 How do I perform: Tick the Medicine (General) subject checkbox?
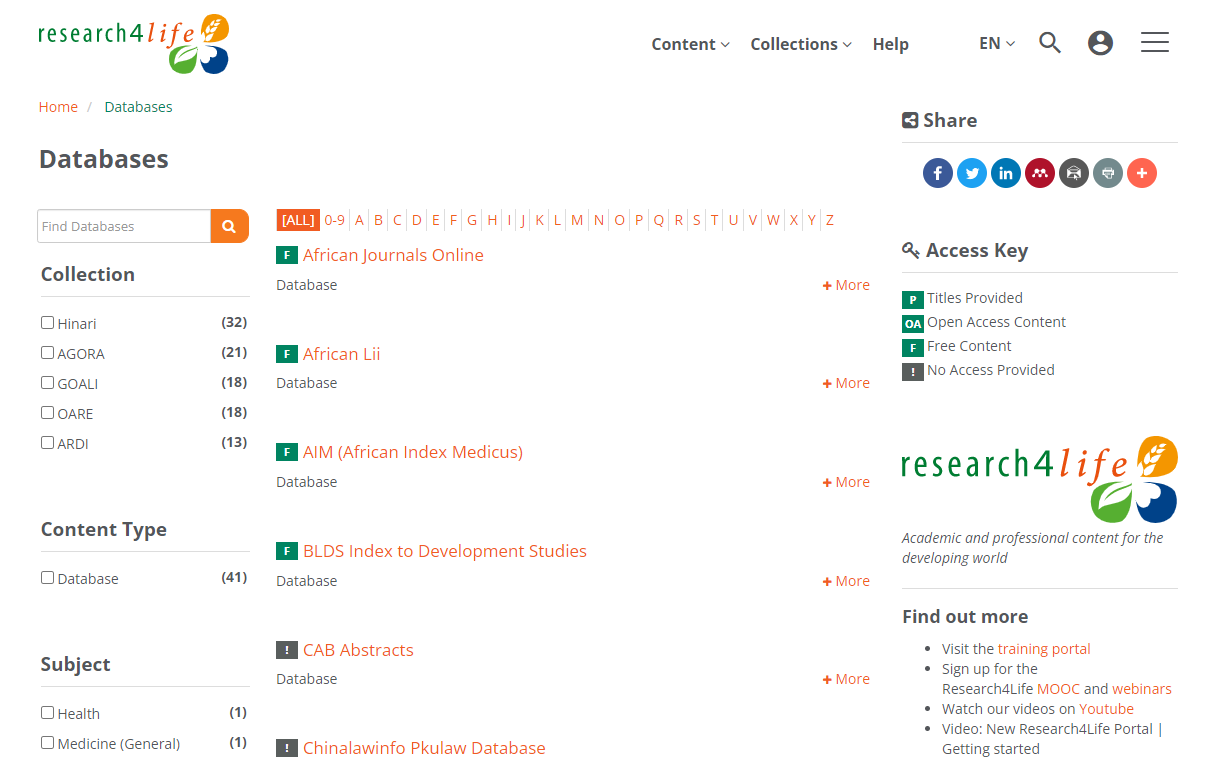click(47, 742)
